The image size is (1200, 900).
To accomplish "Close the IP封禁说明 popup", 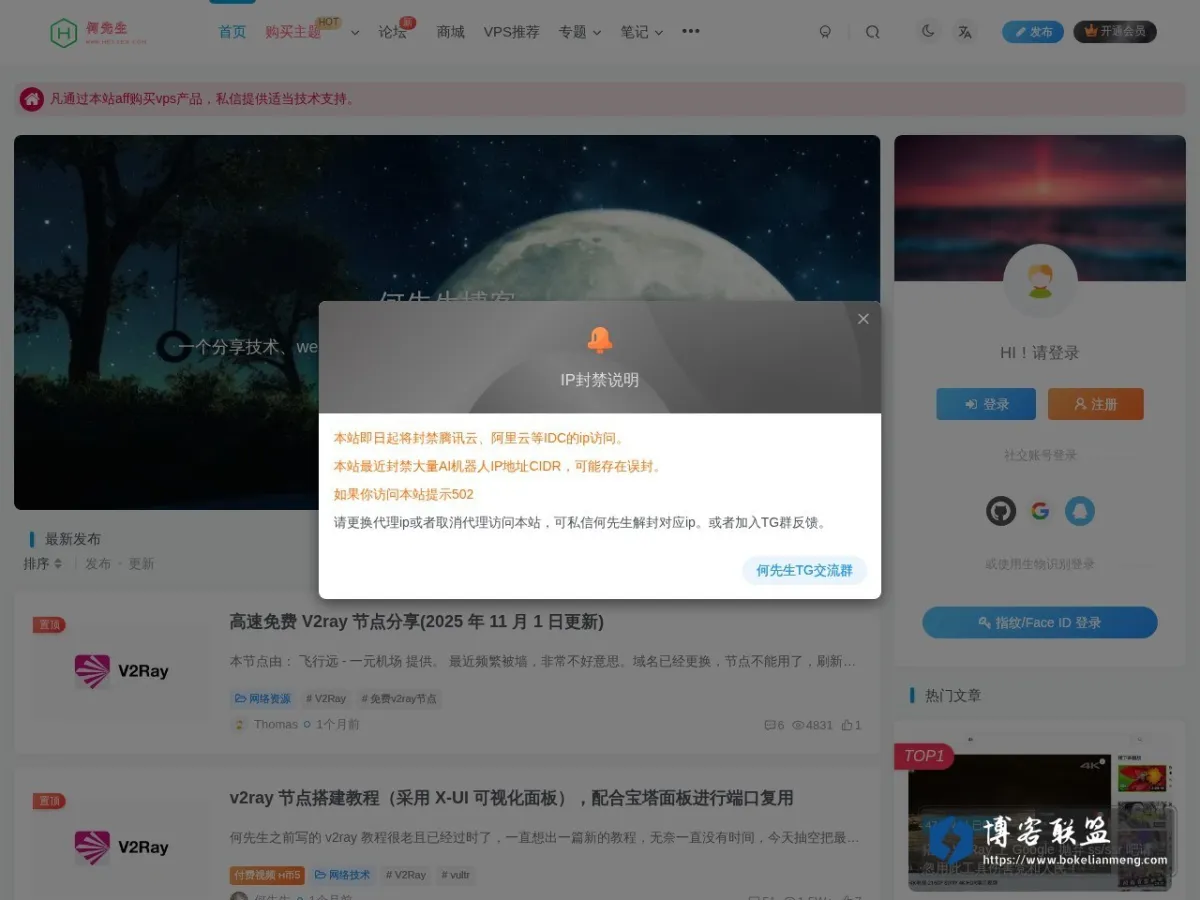I will (x=863, y=319).
